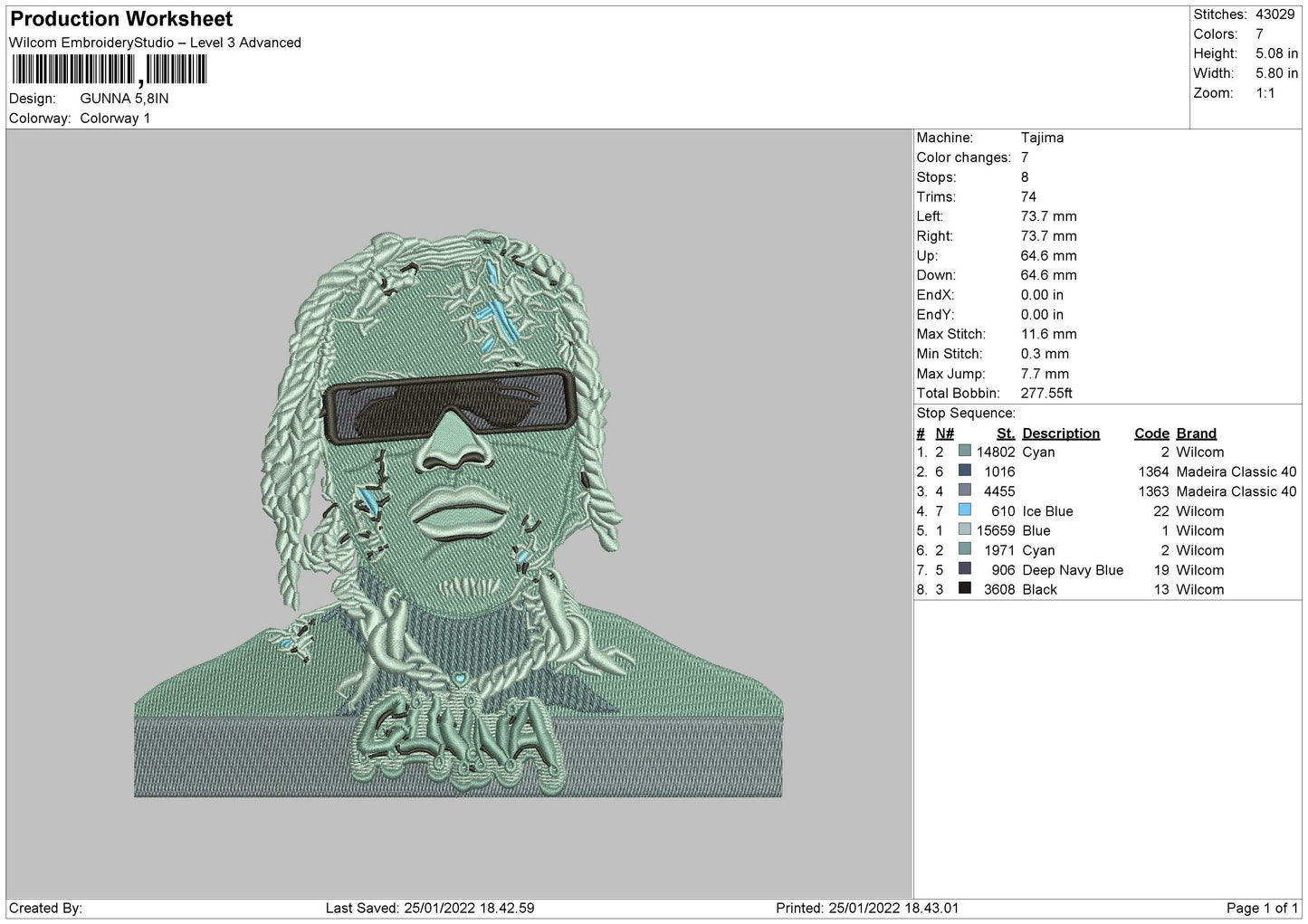Select the swatch for Madeira code 1363
Viewport: 1308px width, 924px height.
tap(964, 491)
